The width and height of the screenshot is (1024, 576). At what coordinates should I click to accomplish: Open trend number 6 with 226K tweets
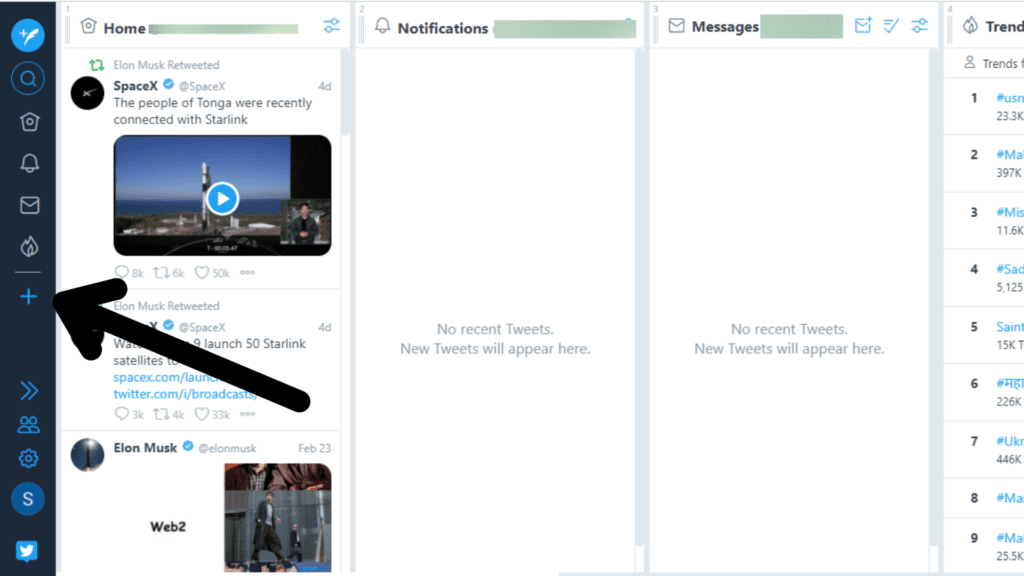[1010, 383]
